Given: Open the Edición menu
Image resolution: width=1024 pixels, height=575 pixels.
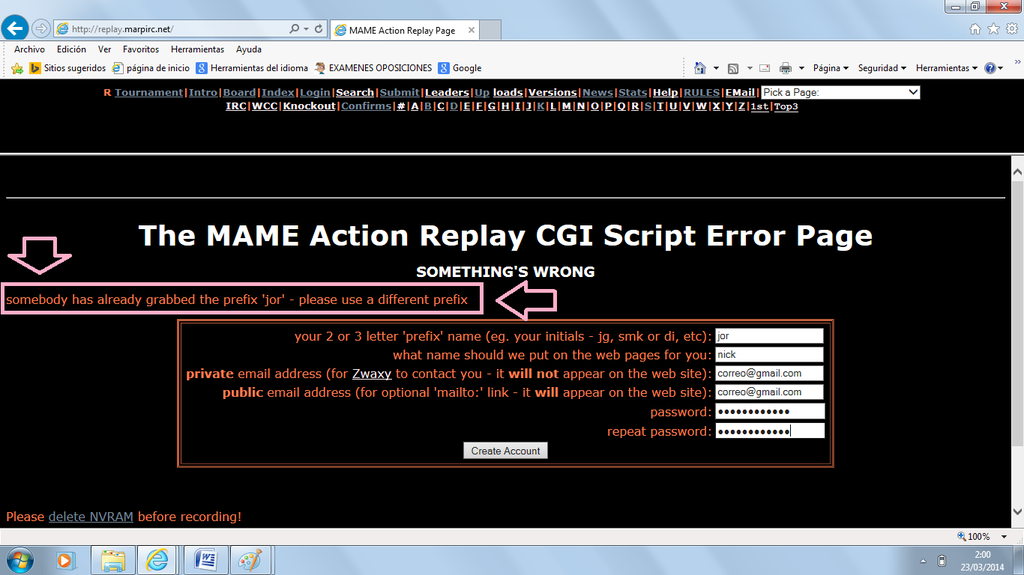Looking at the screenshot, I should (71, 49).
